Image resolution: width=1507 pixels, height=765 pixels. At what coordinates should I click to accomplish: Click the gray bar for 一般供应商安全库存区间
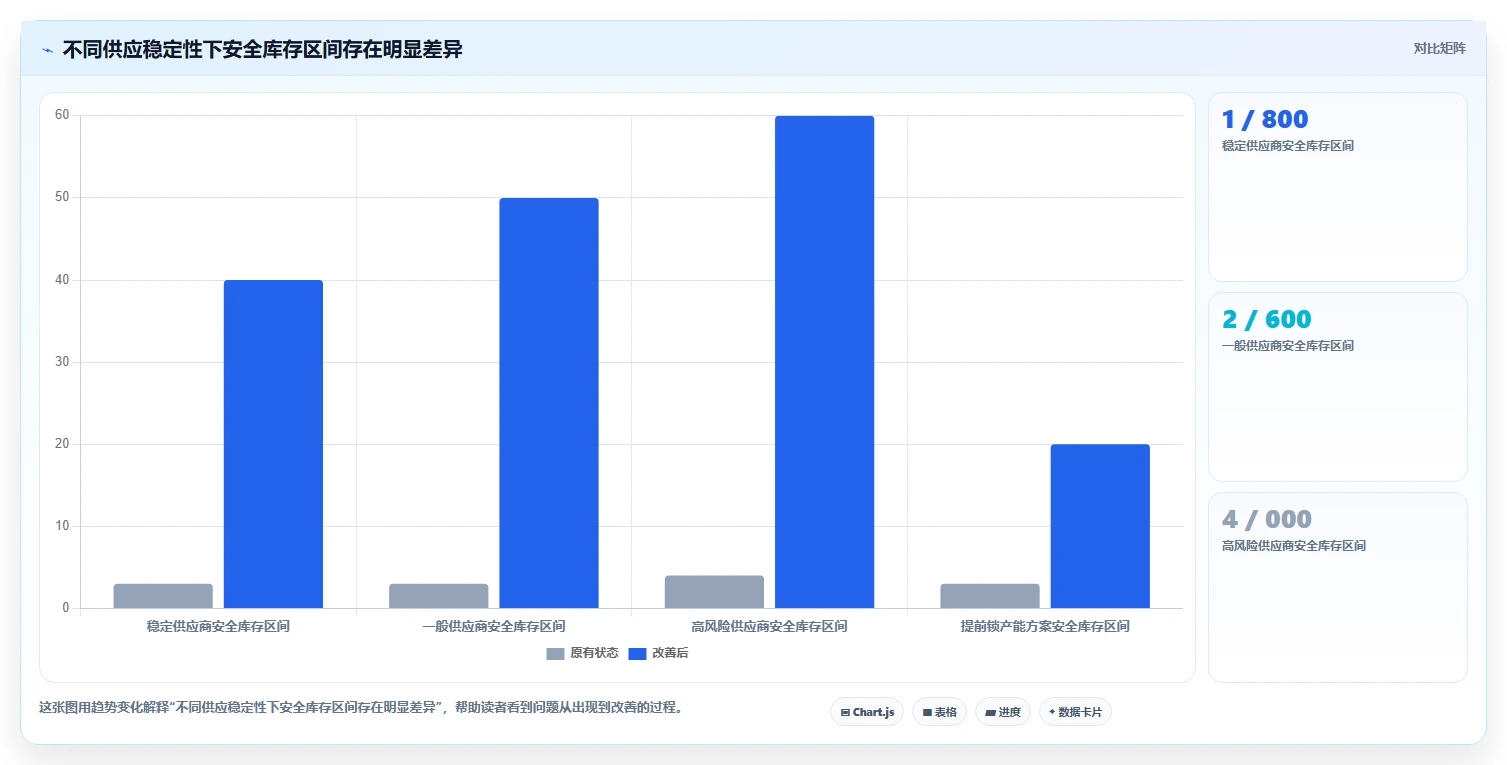pos(439,596)
